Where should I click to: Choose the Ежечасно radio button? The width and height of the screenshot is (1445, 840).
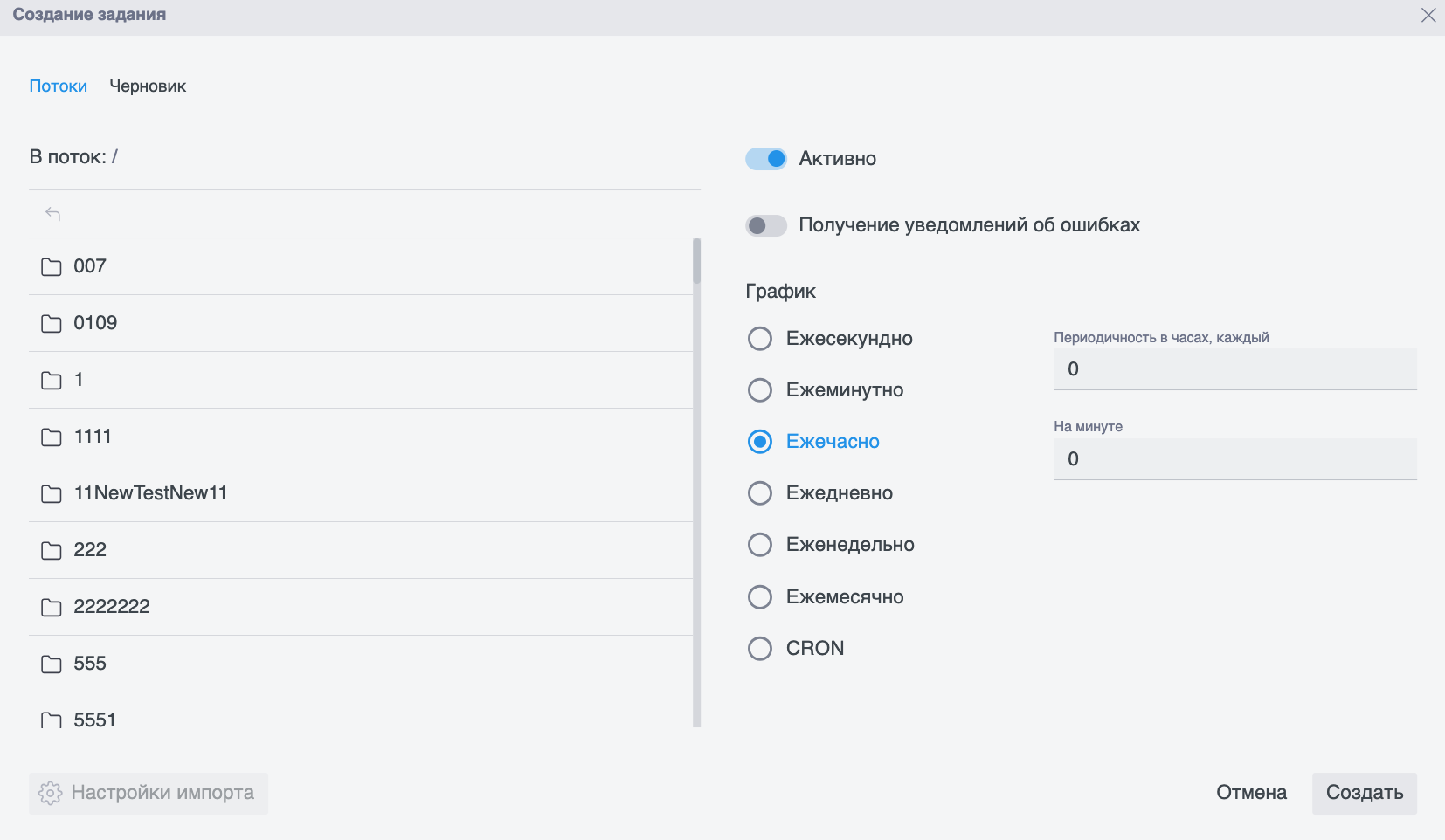click(x=760, y=442)
